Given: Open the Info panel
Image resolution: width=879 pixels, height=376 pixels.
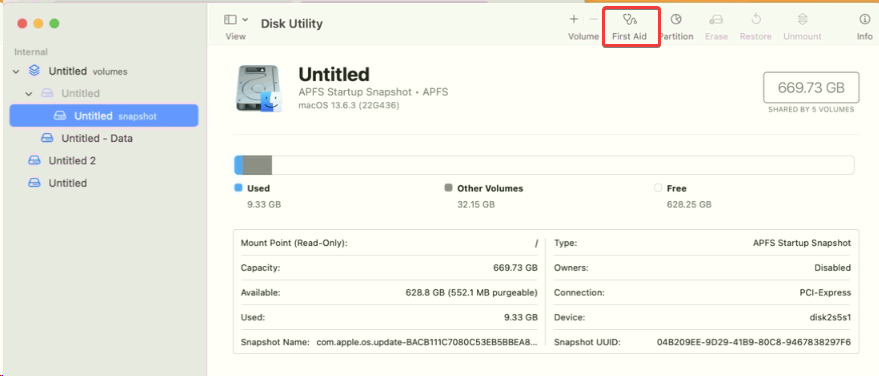Looking at the screenshot, I should pyautogui.click(x=864, y=27).
